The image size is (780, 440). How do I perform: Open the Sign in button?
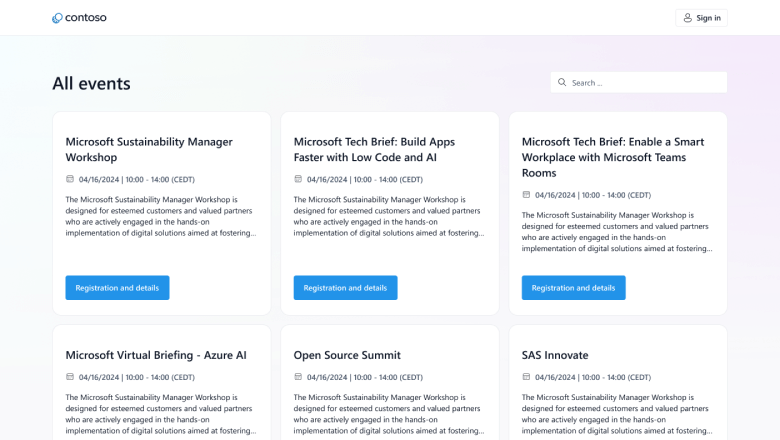click(x=701, y=18)
